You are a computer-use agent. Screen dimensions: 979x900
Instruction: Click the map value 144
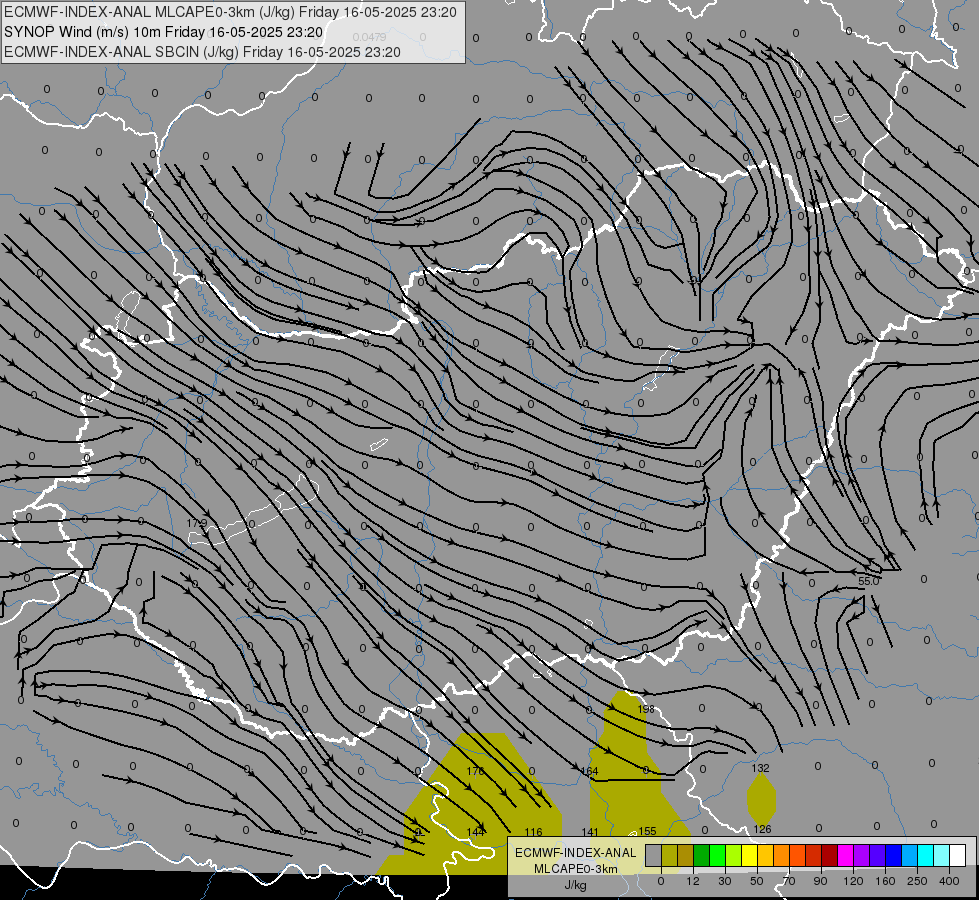click(x=476, y=832)
